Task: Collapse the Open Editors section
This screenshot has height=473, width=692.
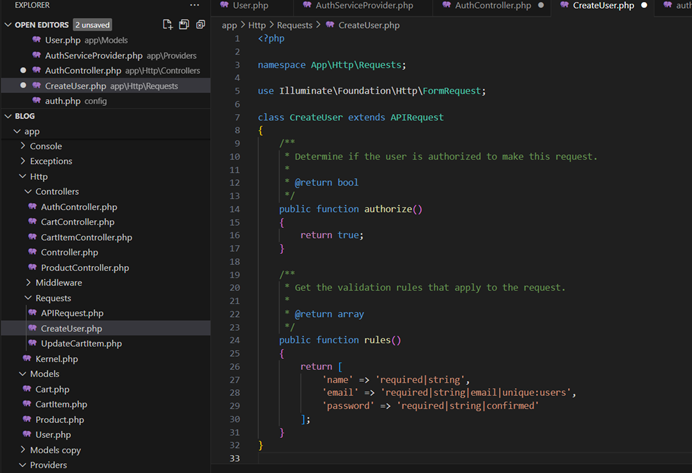Action: click(8, 24)
